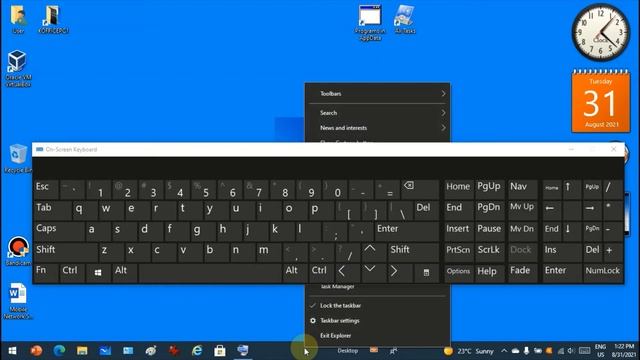Click the main Enter key
Screen dimensions: 640x360
(x=407, y=231)
